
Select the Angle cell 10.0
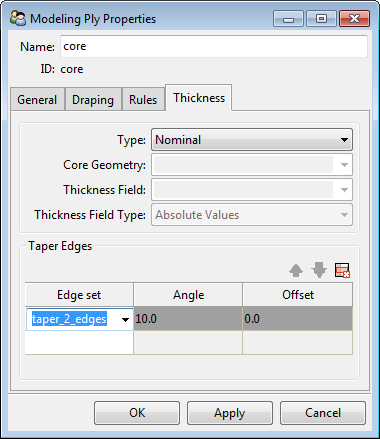[x=188, y=319]
